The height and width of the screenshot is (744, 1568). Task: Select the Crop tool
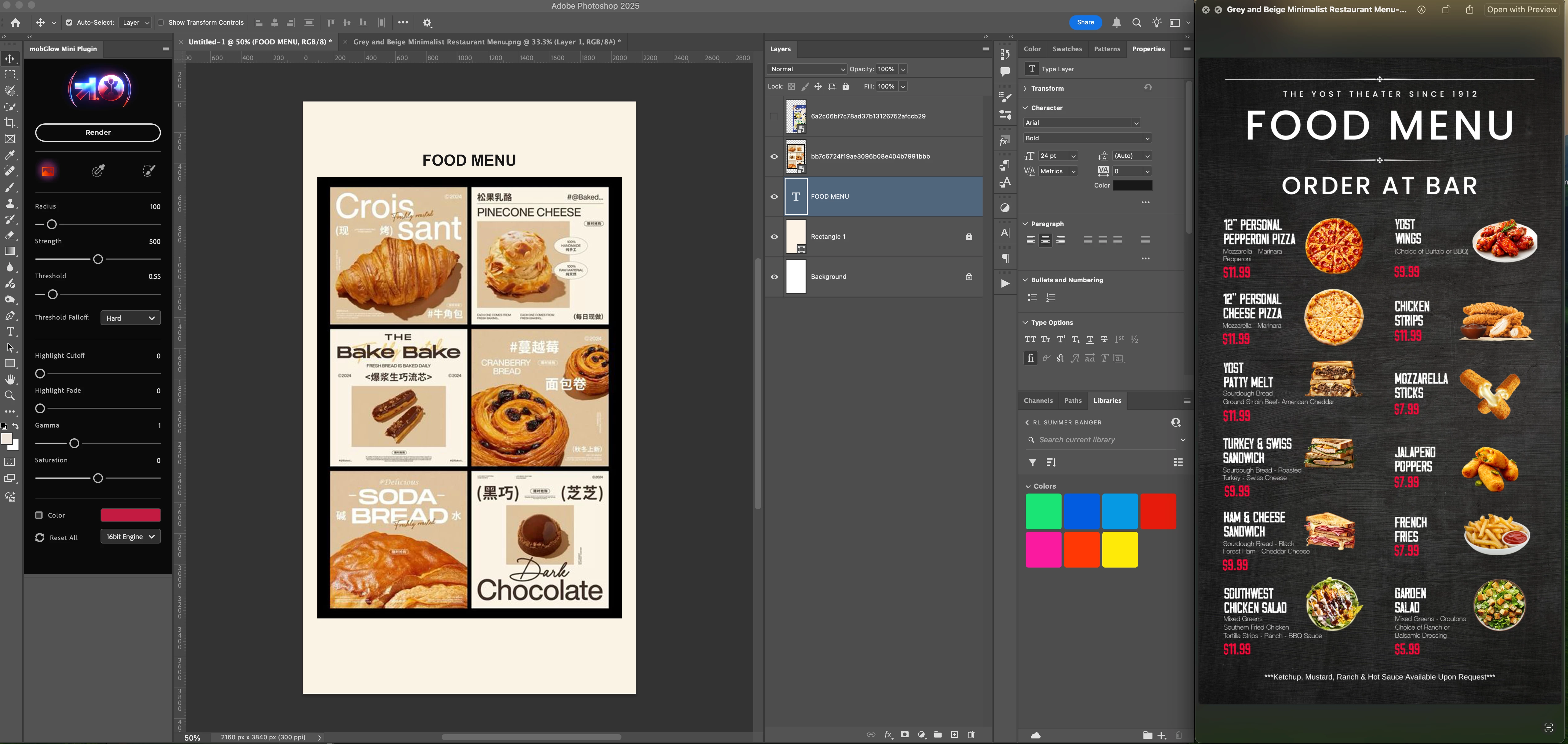click(10, 123)
